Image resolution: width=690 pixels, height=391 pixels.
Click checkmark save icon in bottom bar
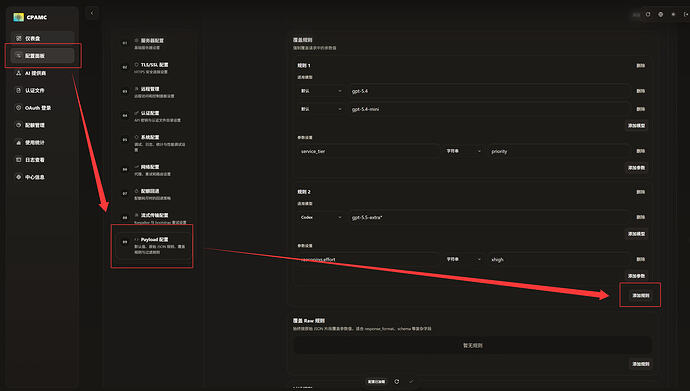click(x=411, y=381)
